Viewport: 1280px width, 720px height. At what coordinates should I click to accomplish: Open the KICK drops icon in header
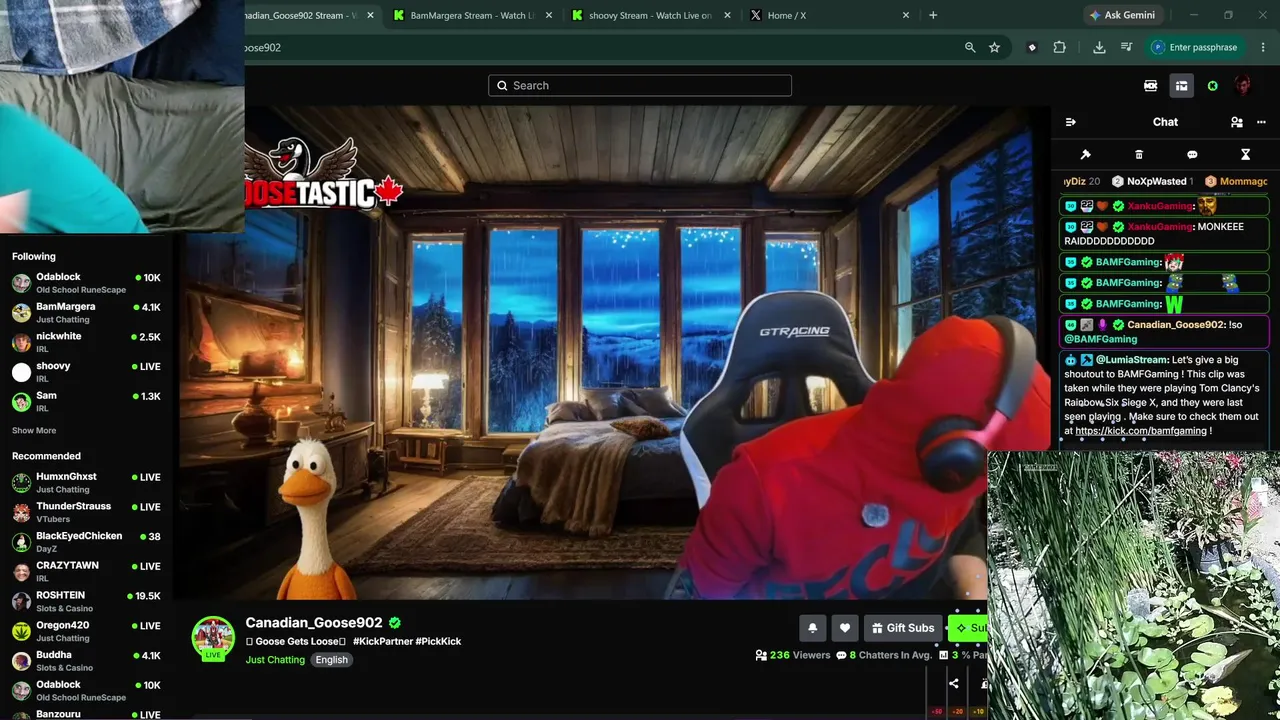coord(1151,86)
